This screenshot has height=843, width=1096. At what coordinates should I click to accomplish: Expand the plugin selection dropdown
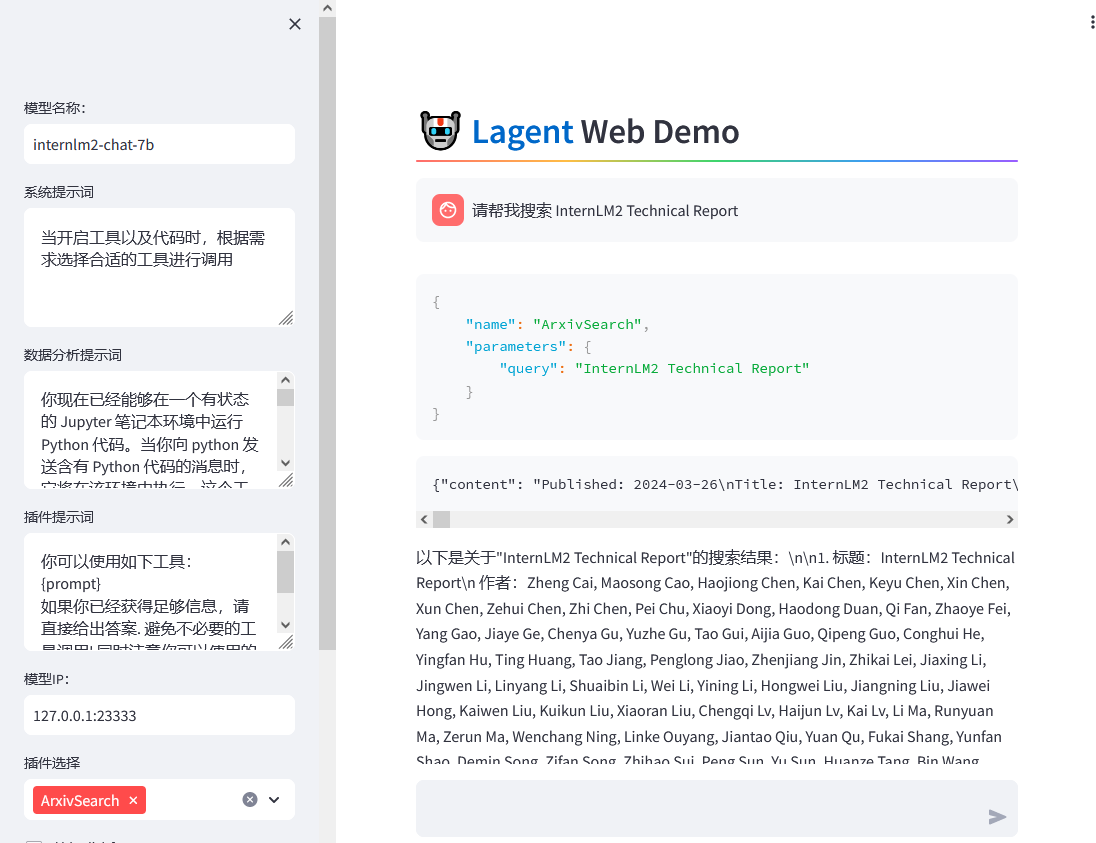pyautogui.click(x=274, y=800)
